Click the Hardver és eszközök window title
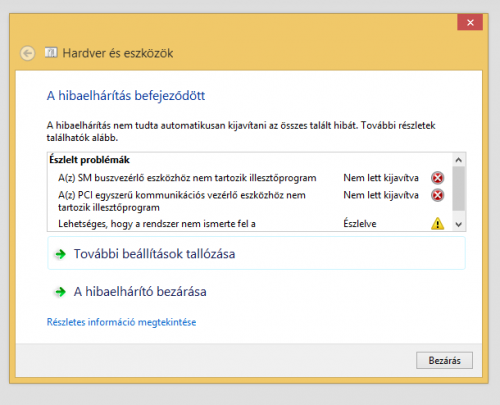The height and width of the screenshot is (405, 500). 118,53
